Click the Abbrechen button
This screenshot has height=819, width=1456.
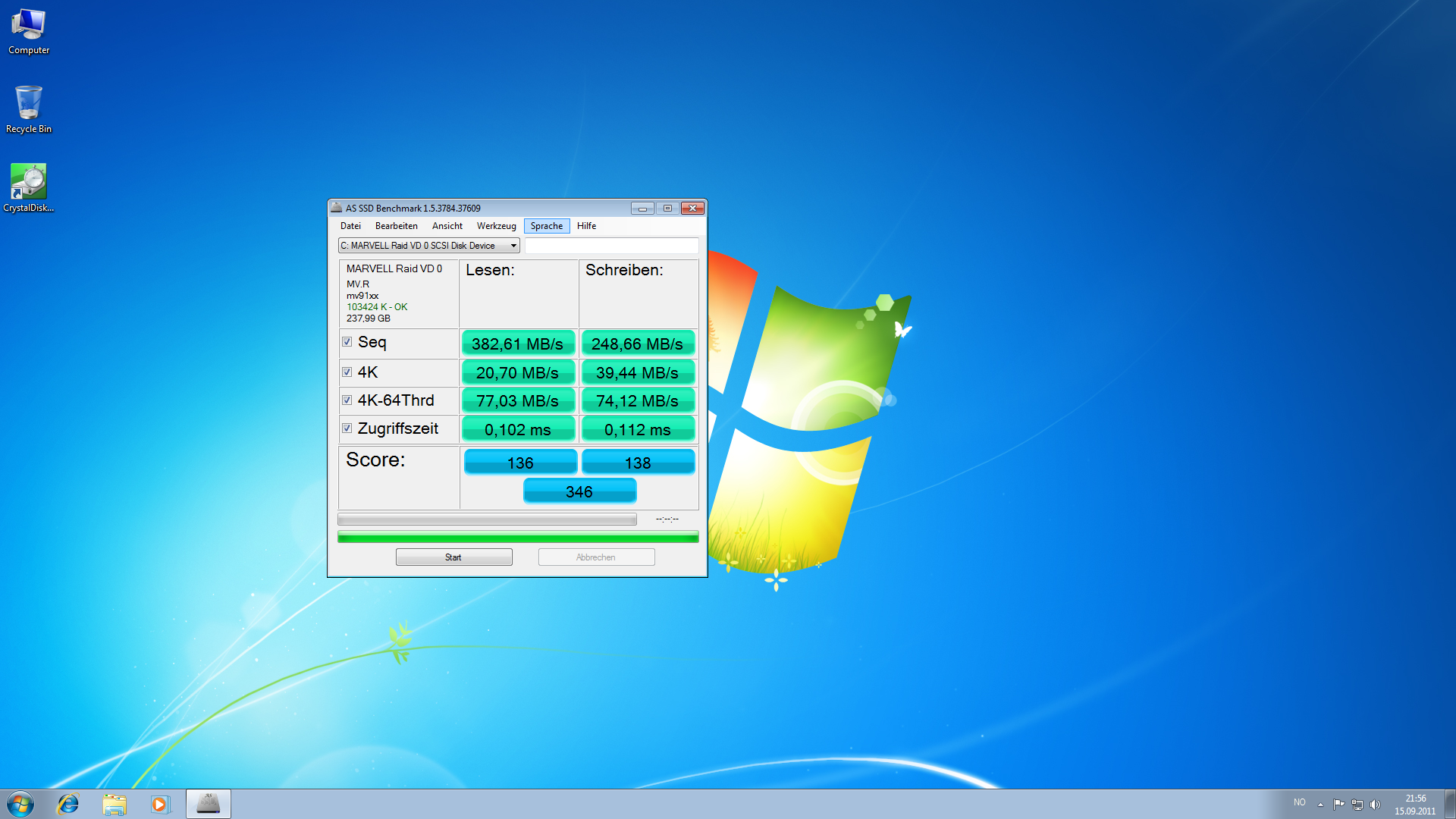pos(596,557)
